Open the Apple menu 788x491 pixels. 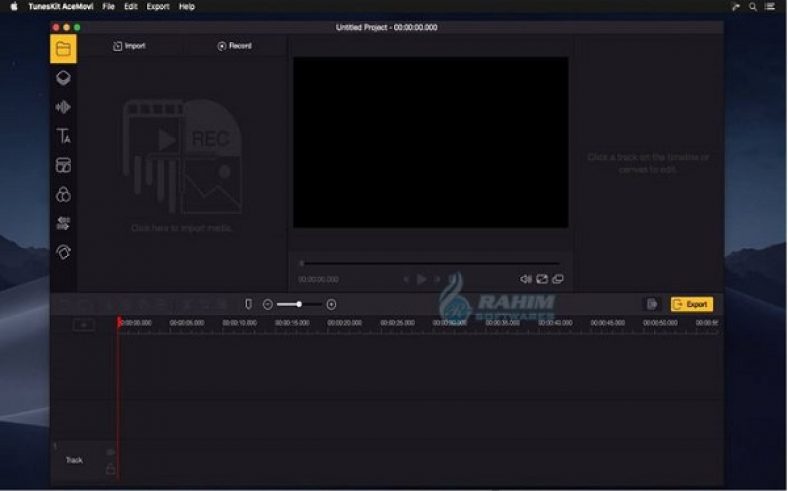click(14, 7)
